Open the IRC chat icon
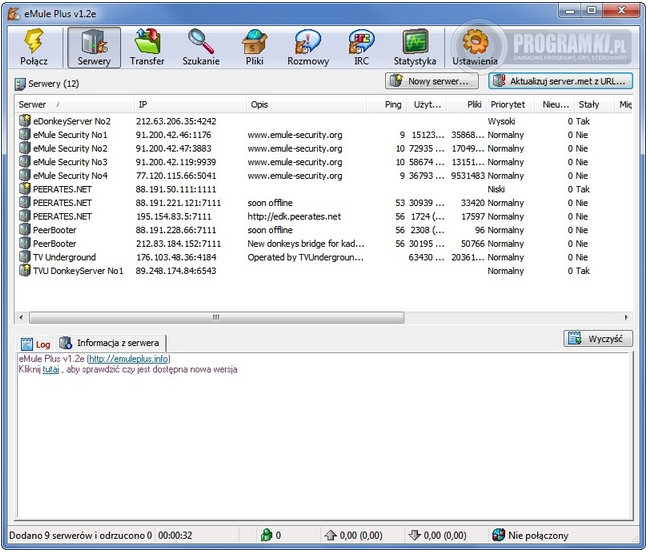Screen dimensions: 649x553 point(361,41)
